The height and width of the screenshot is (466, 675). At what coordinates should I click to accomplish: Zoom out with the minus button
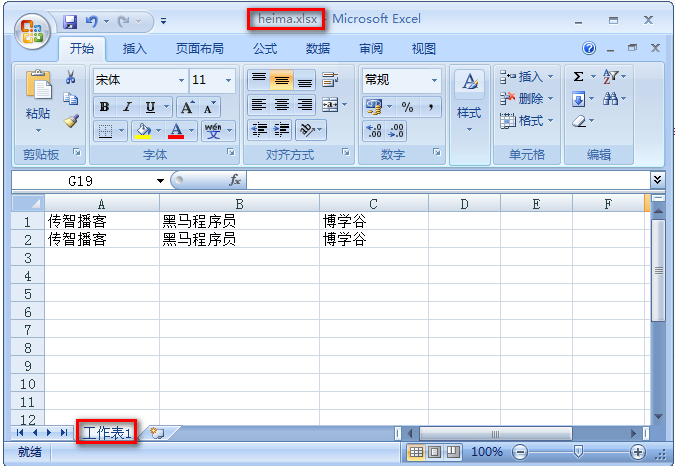pos(520,452)
